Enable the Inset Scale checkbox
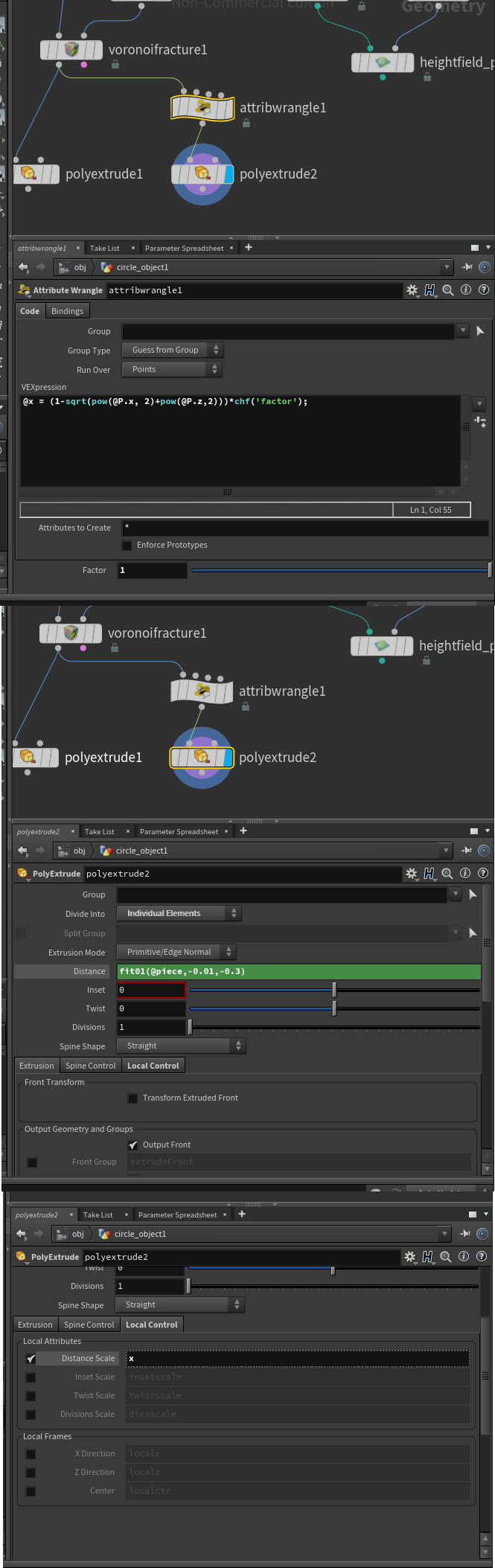The image size is (495, 1568). 31,1377
